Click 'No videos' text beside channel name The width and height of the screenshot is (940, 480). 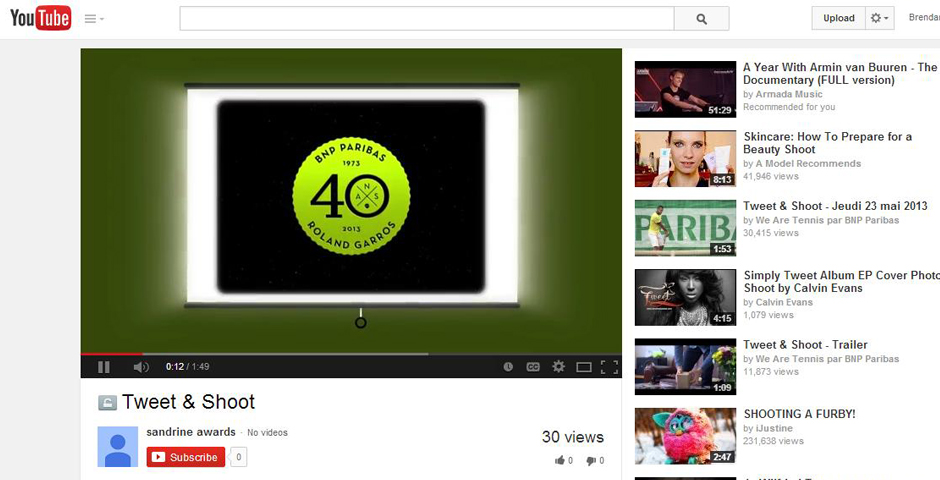267,433
